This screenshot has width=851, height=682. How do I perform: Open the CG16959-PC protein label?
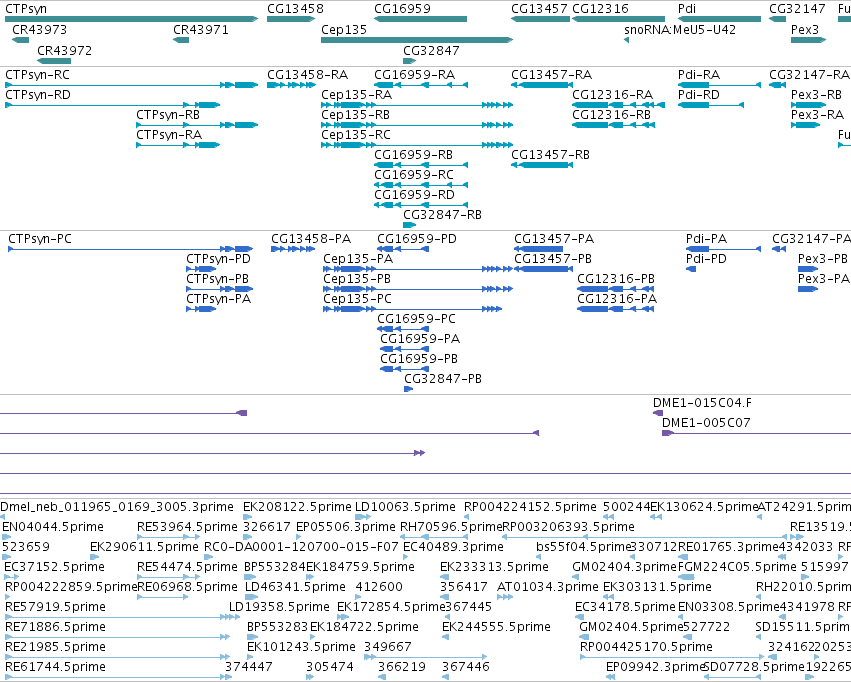(x=416, y=319)
